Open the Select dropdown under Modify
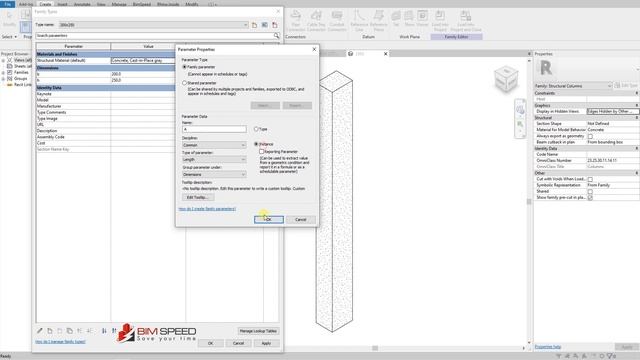Screen dimensions: 640x360 [9, 37]
